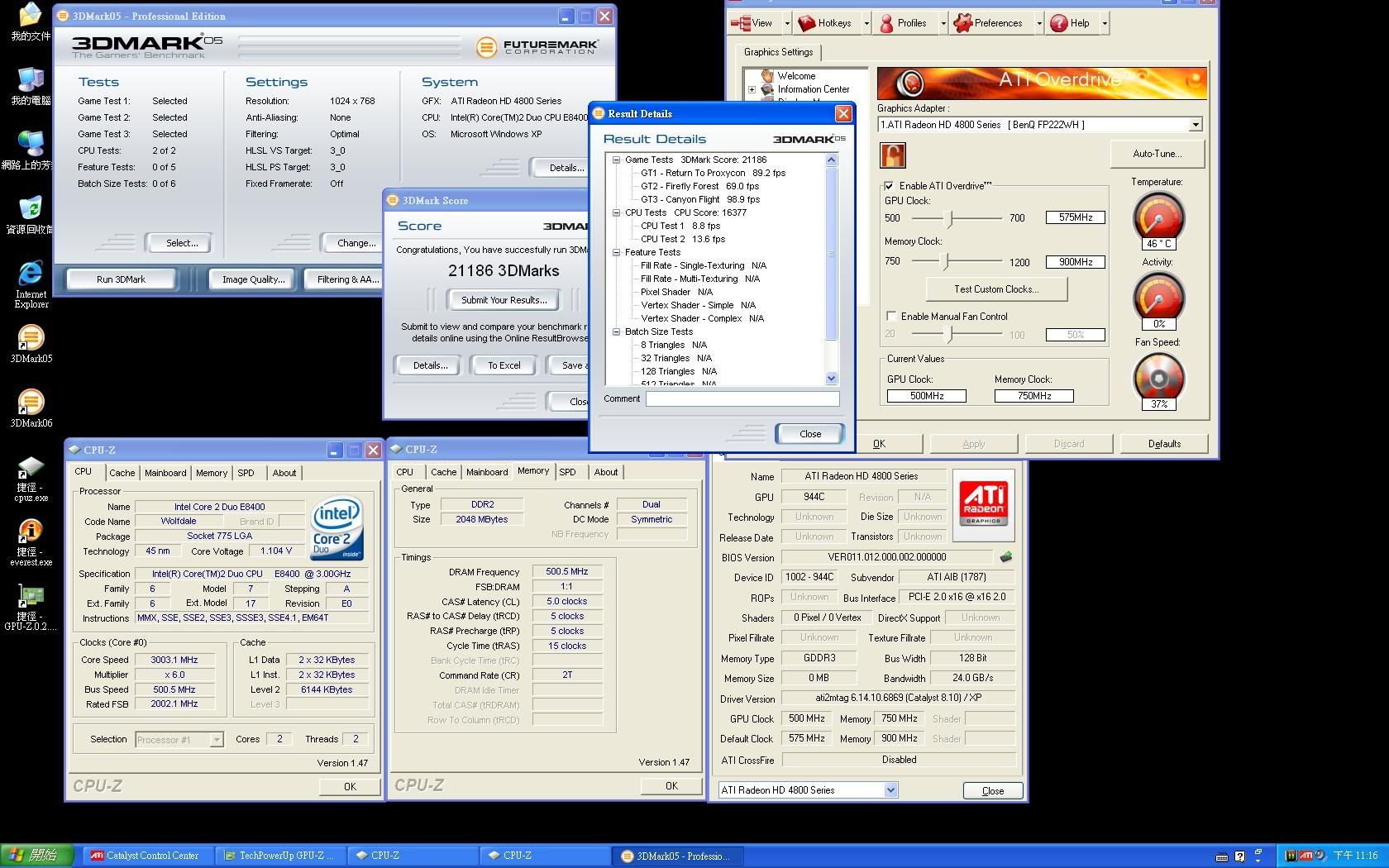Click Close in Result Details dialog
Image resolution: width=1389 pixels, height=868 pixels.
809,434
